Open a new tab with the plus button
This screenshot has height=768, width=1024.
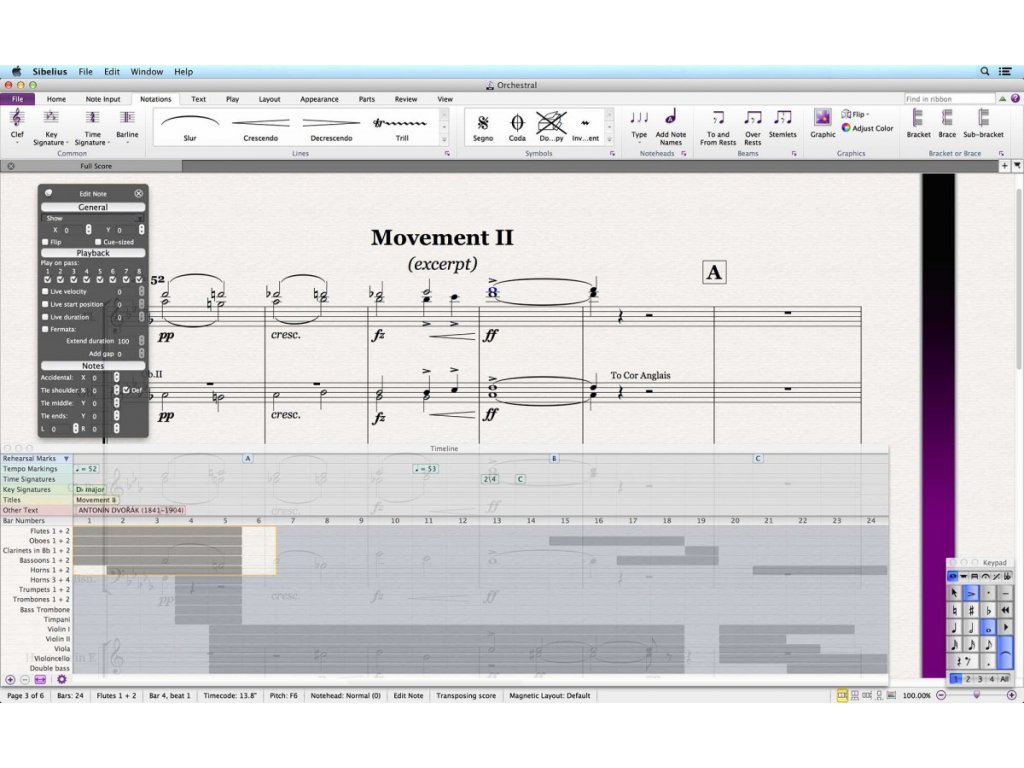coord(1004,166)
